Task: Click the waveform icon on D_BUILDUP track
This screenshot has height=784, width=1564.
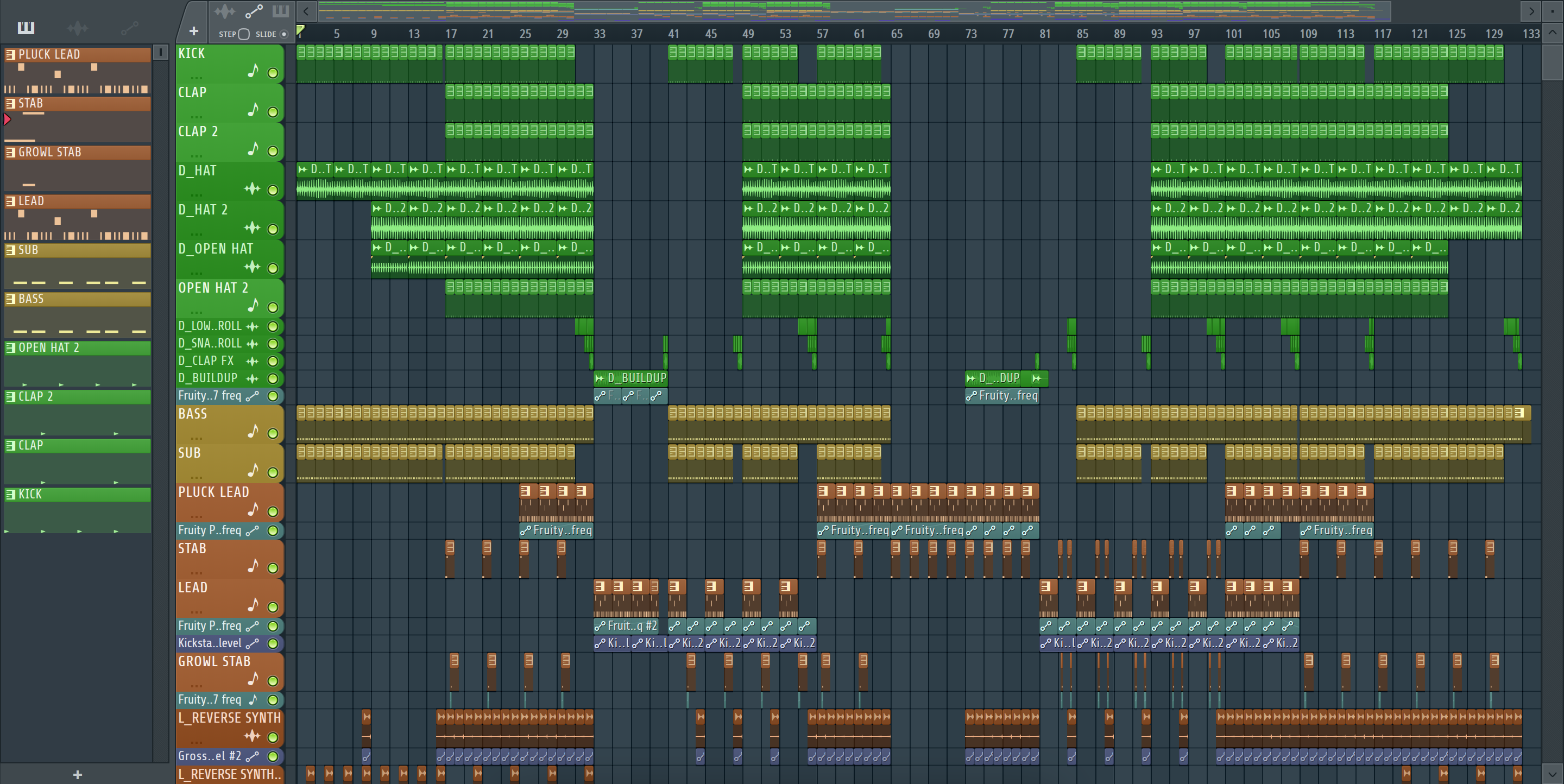Action: pos(252,378)
